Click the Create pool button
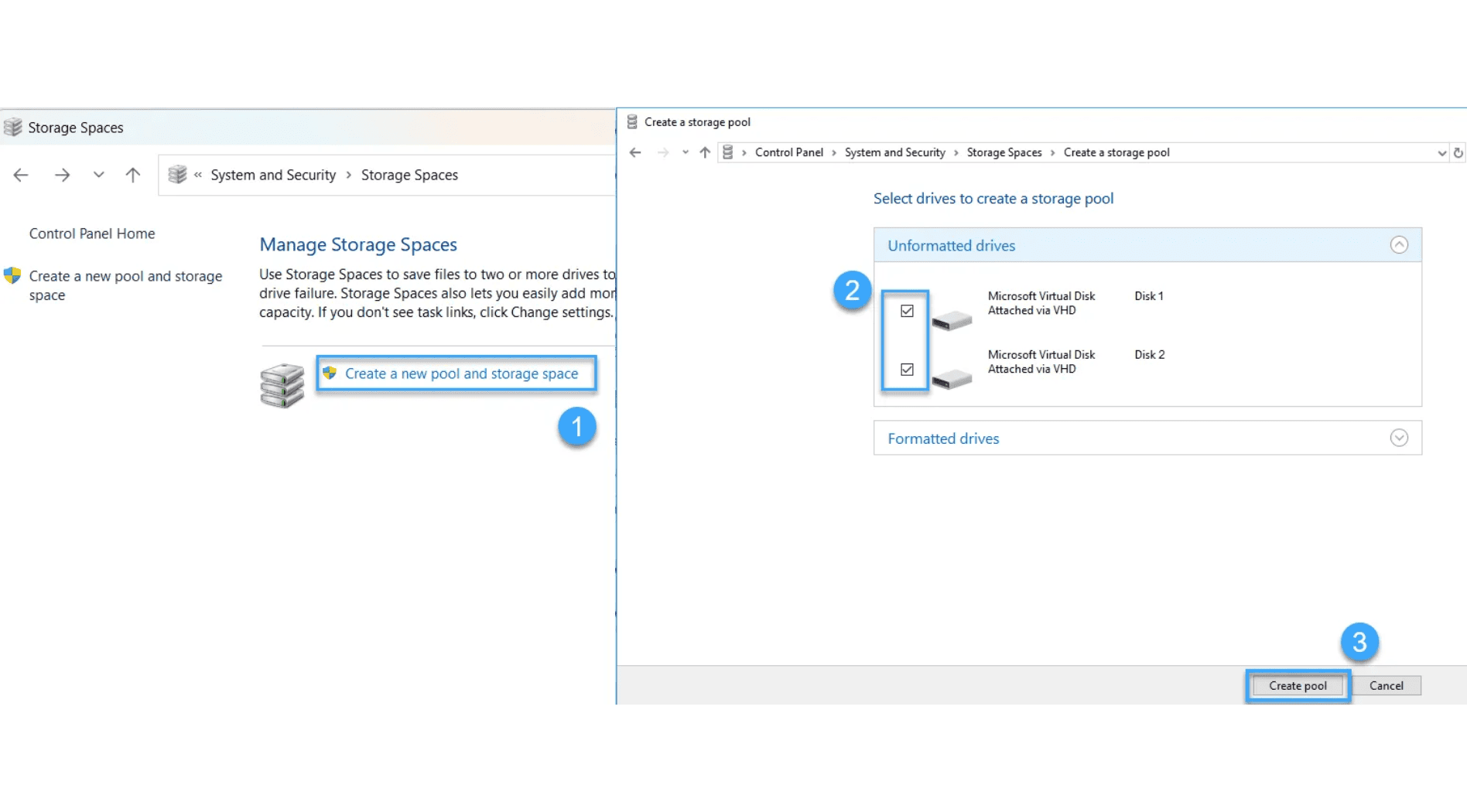This screenshot has width=1467, height=812. pos(1298,686)
